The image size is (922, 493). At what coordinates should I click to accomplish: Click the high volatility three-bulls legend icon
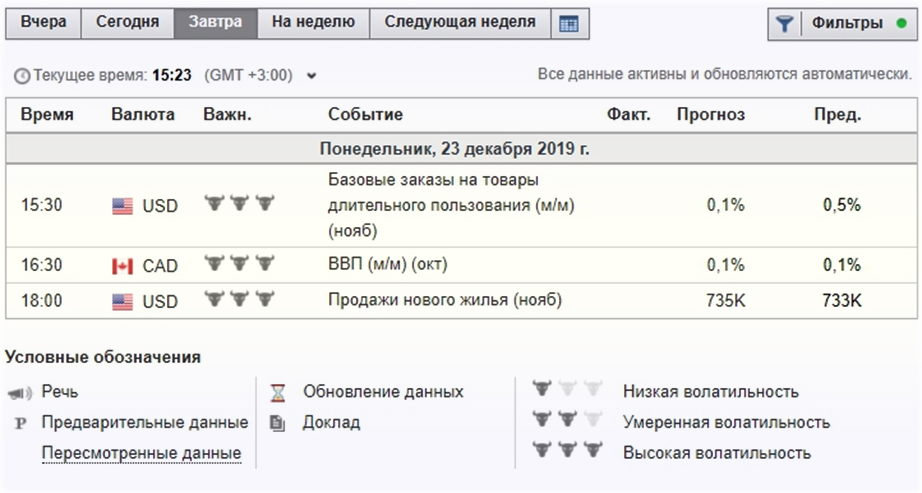(568, 451)
